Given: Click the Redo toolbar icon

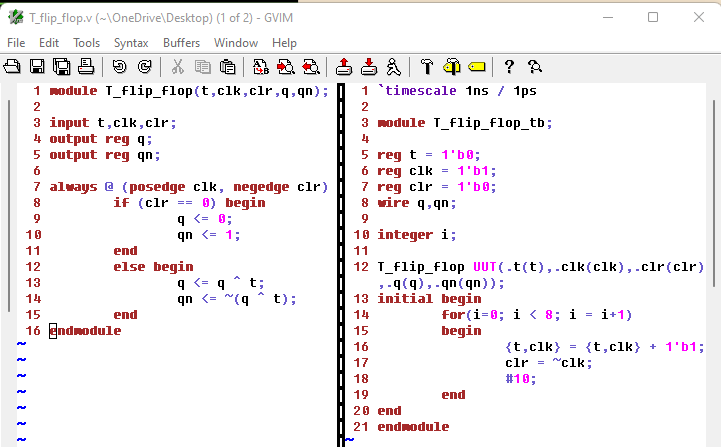Looking at the screenshot, I should (x=144, y=67).
